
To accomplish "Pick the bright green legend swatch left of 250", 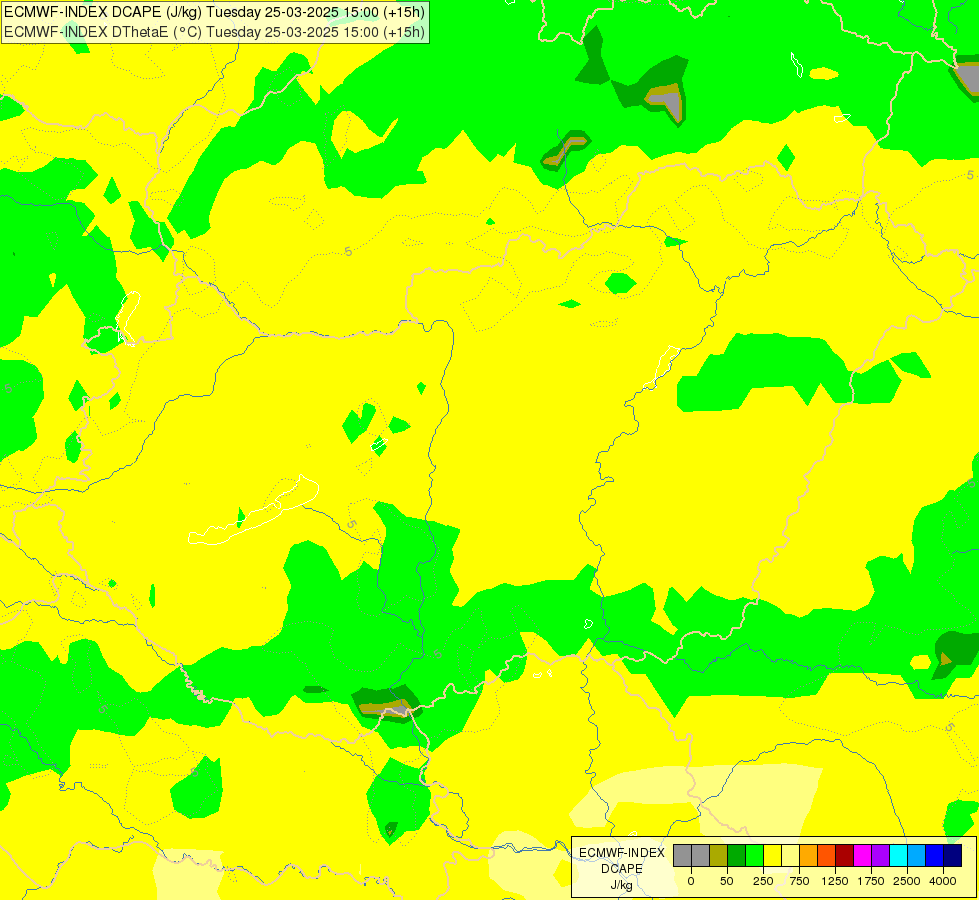I will tap(754, 855).
